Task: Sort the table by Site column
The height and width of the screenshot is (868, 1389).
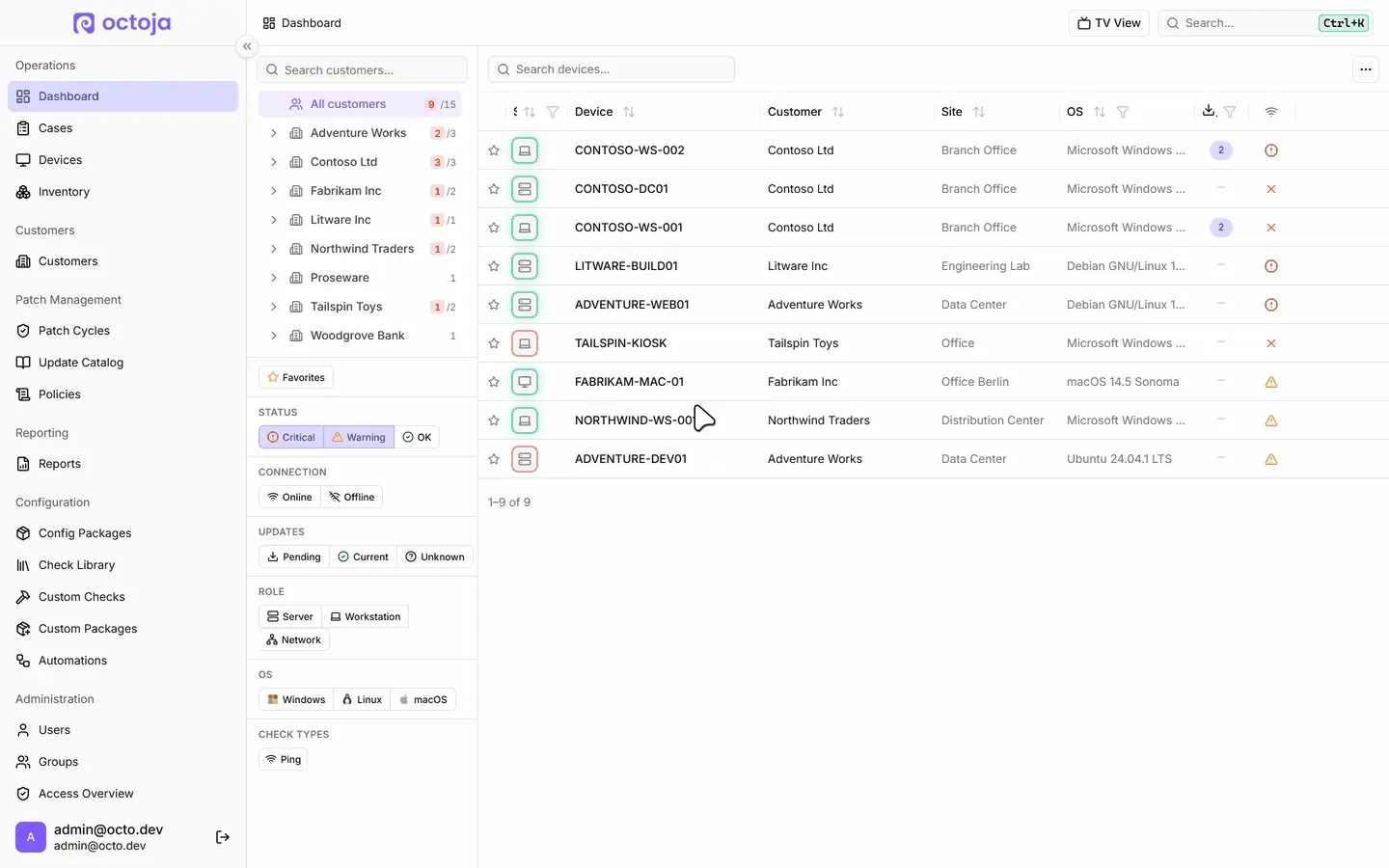Action: click(x=979, y=112)
